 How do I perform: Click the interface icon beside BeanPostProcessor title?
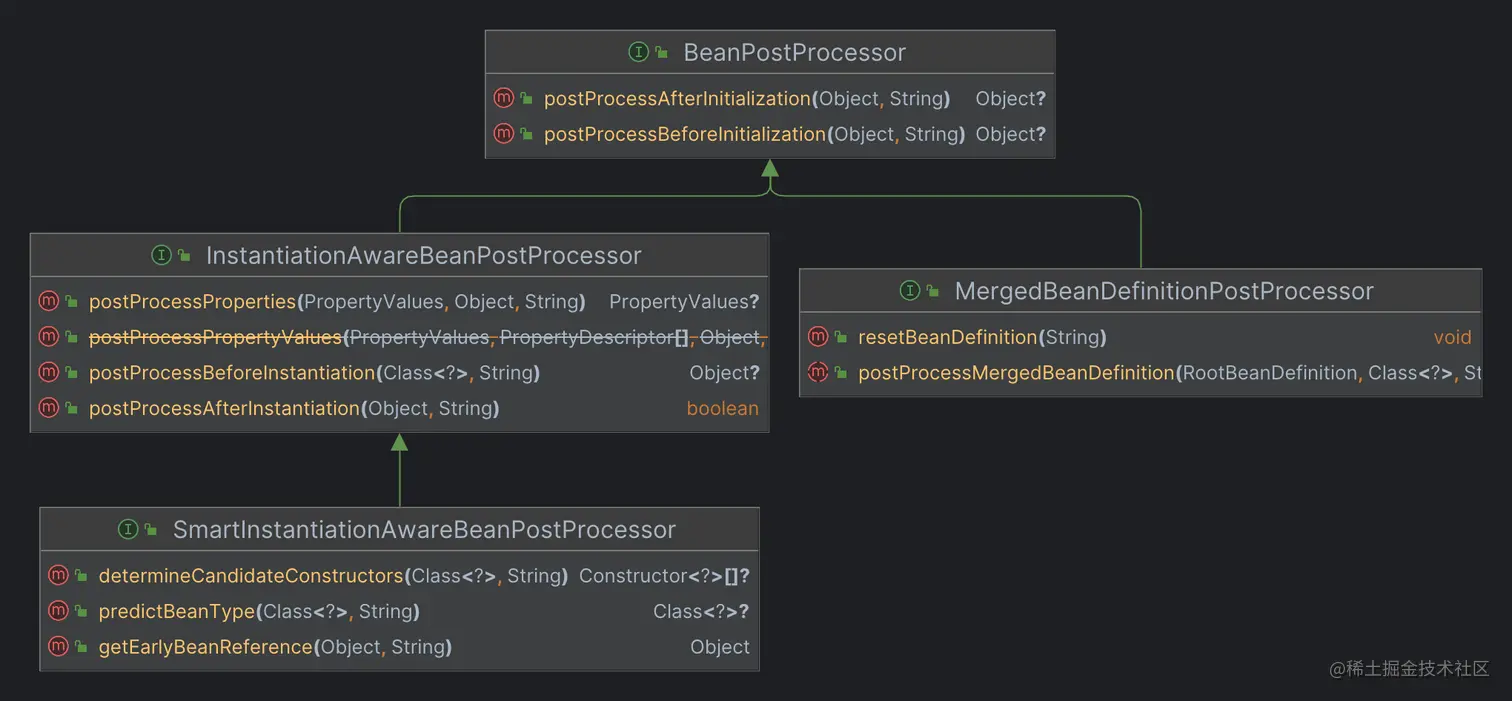pos(638,52)
